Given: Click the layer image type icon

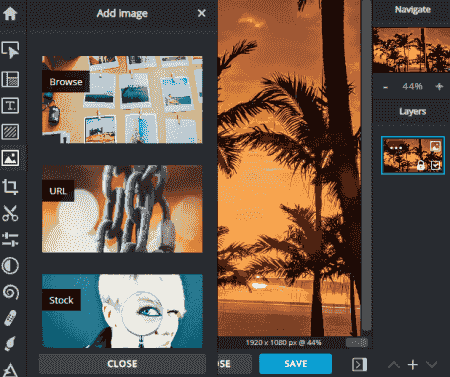Looking at the screenshot, I should click(435, 146).
